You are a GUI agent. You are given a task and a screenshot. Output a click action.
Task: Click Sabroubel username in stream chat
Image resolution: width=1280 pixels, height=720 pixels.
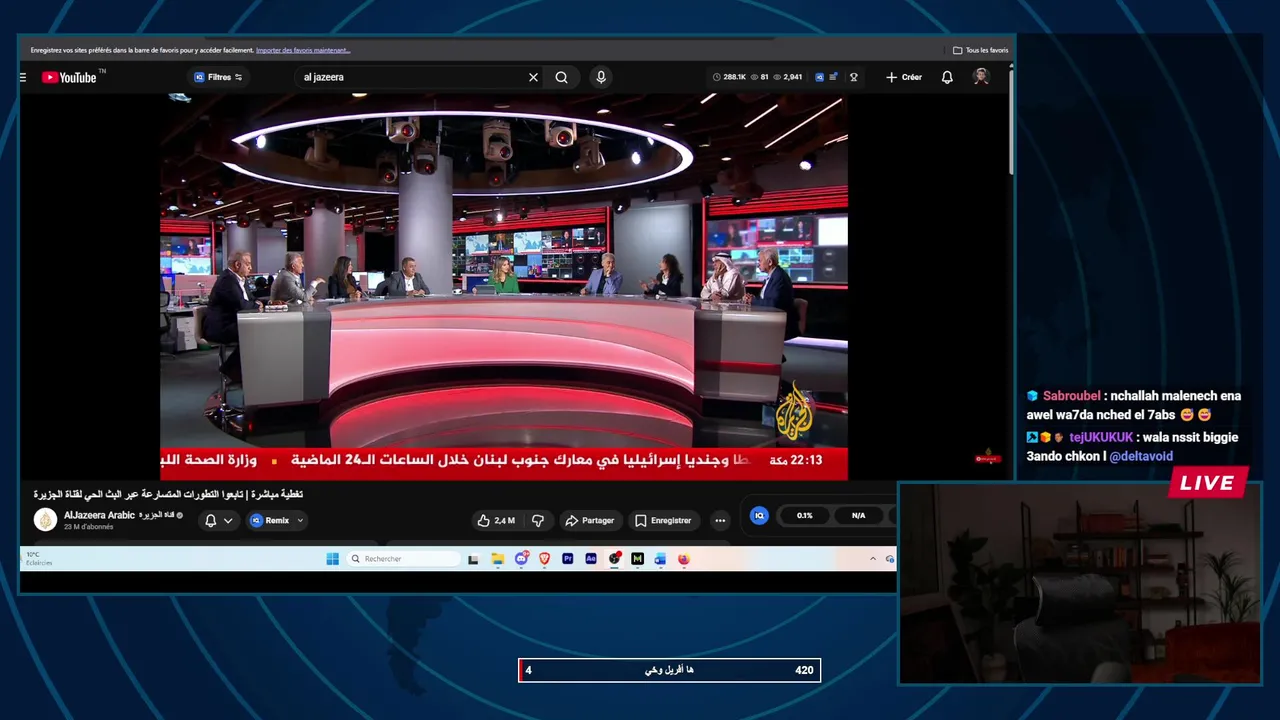(1071, 396)
